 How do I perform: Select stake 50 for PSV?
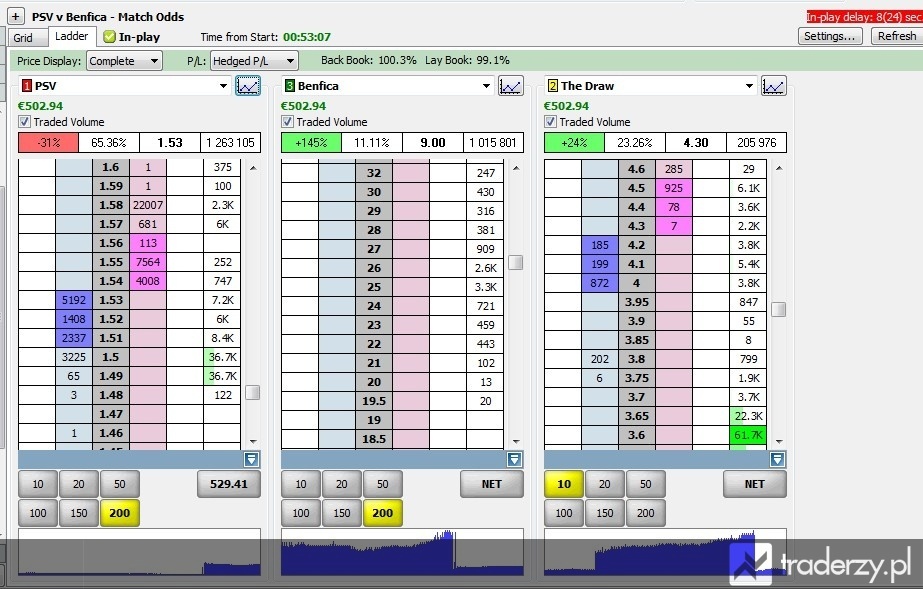coord(120,484)
